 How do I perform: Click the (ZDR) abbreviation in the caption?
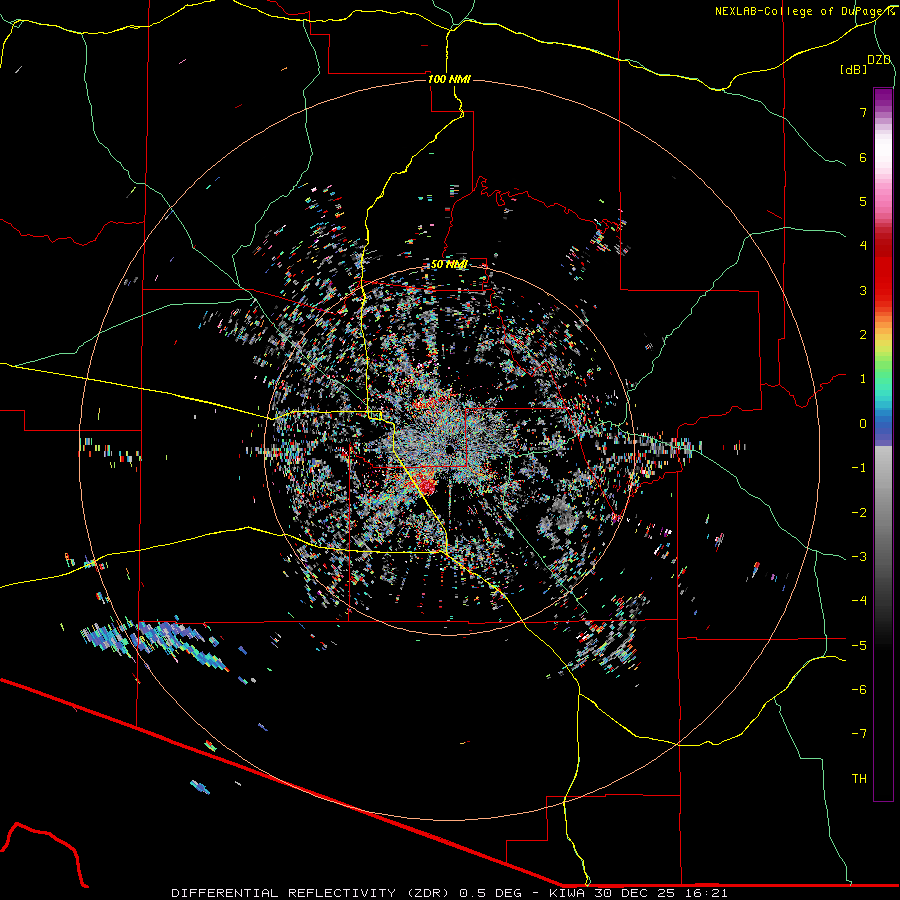tap(430, 893)
